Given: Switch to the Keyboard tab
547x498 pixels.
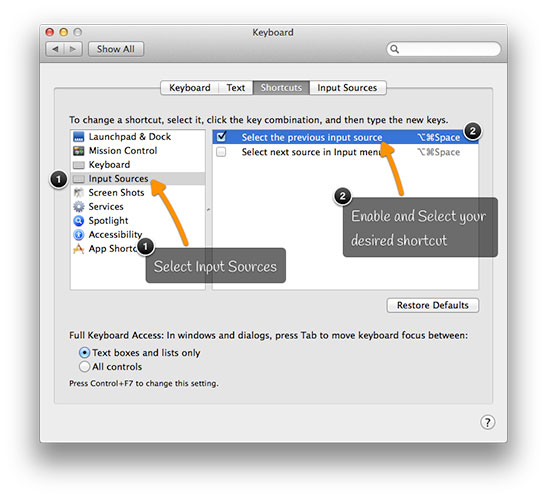Looking at the screenshot, I should [190, 88].
